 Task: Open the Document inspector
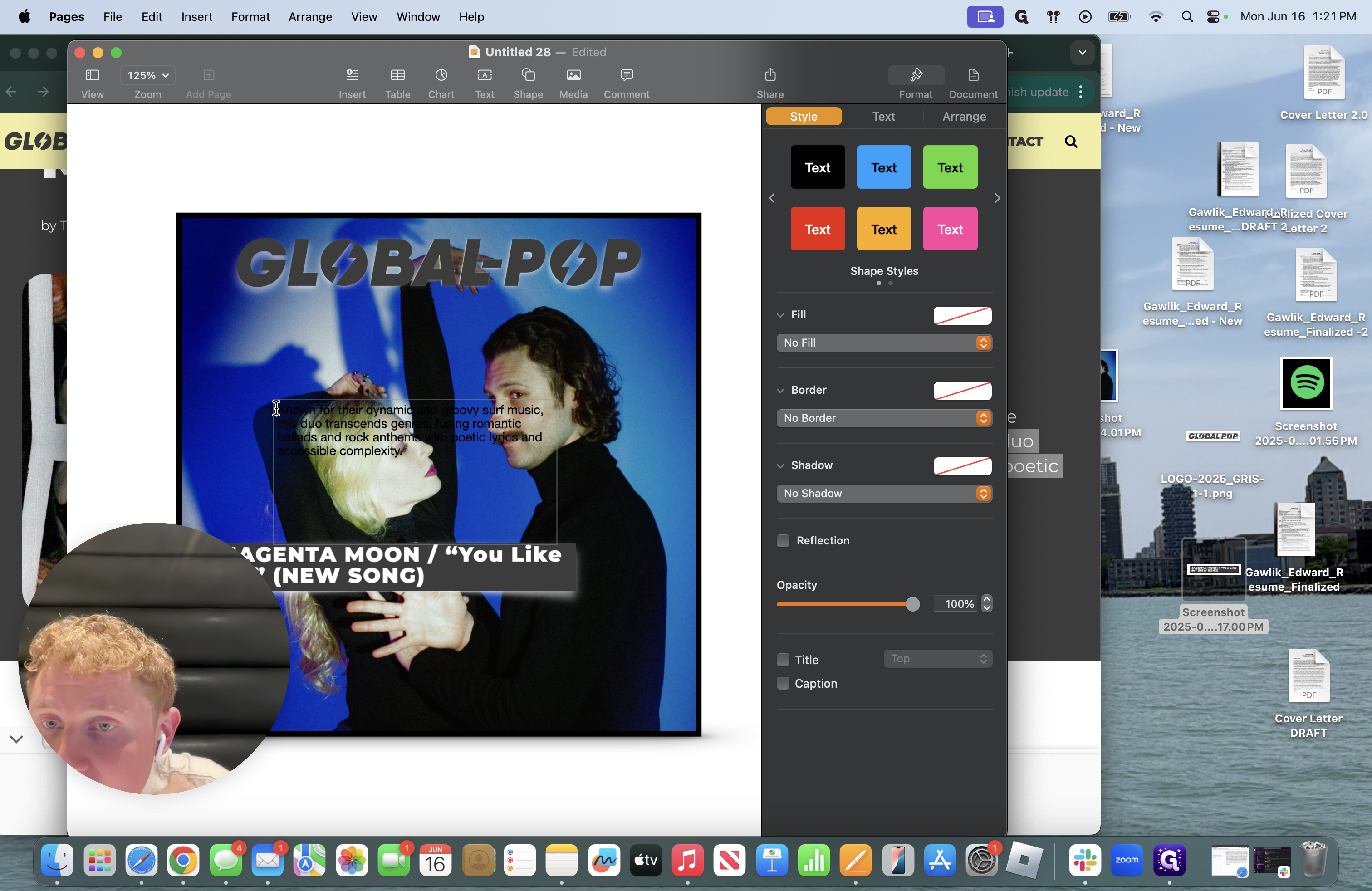click(x=973, y=75)
